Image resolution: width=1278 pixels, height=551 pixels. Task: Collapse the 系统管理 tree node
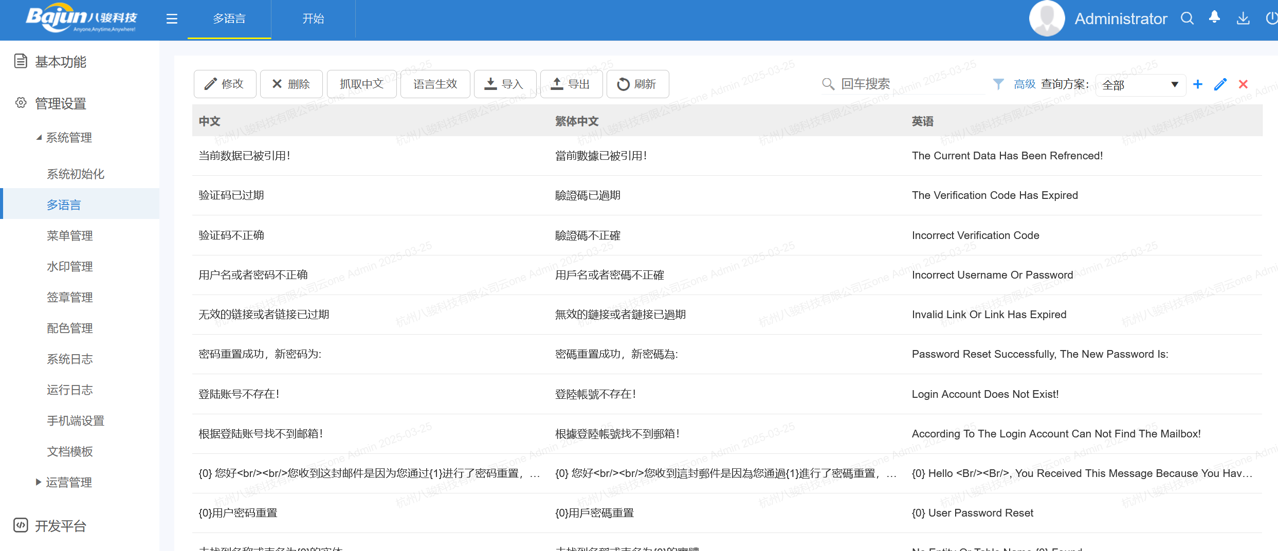click(x=39, y=138)
